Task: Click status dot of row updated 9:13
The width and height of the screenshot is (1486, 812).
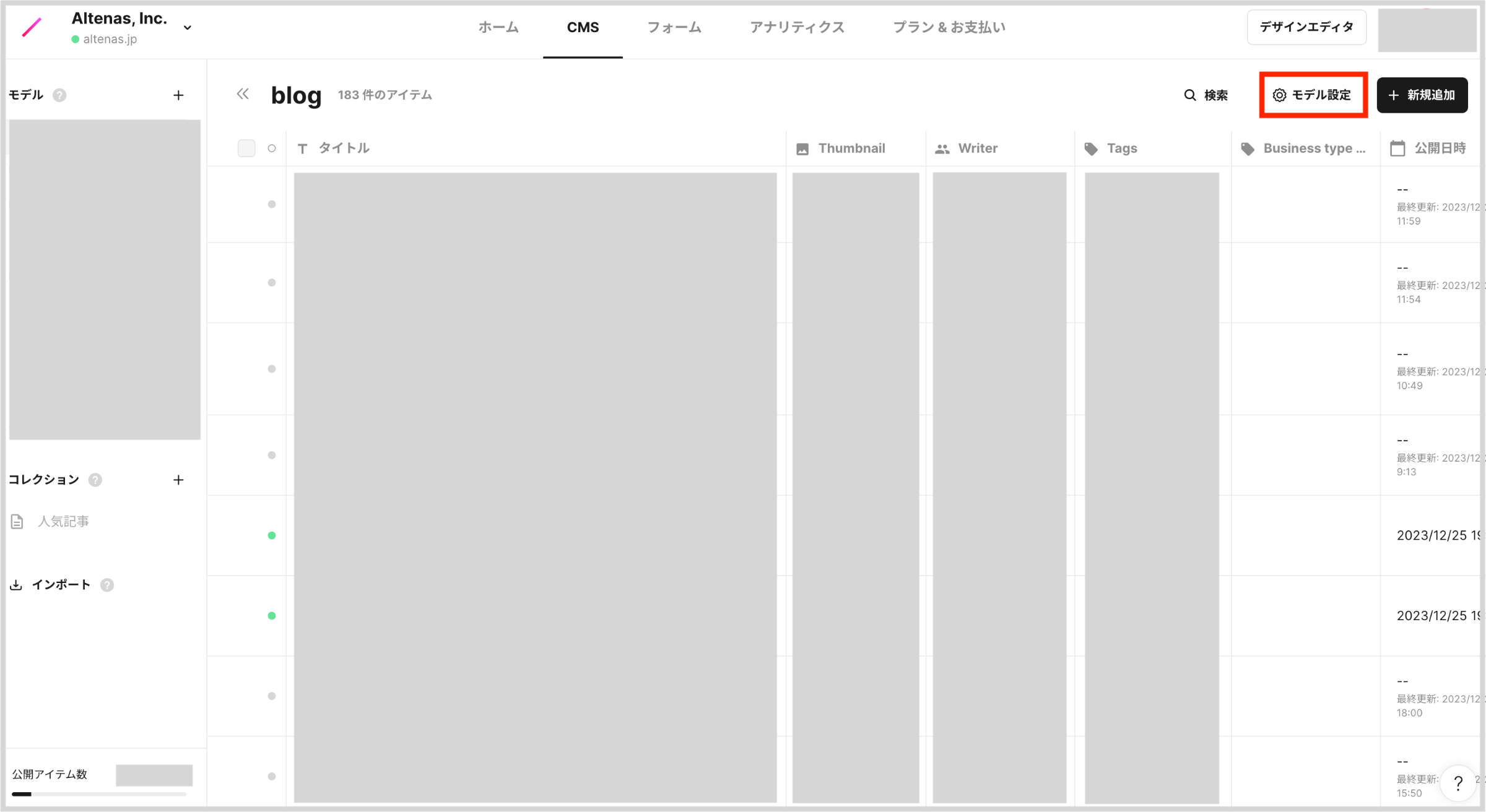Action: (x=272, y=455)
